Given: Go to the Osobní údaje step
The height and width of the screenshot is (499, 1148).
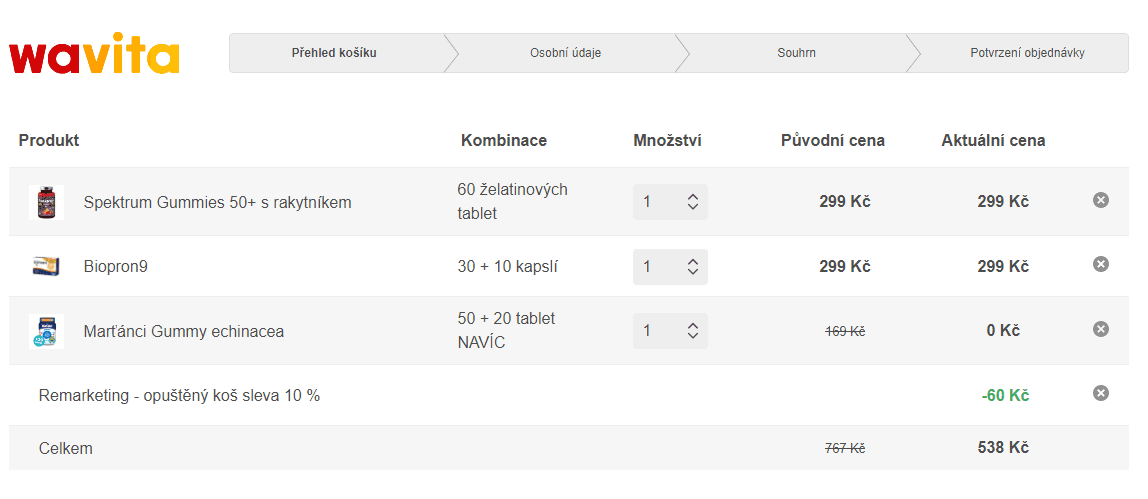Looking at the screenshot, I should tap(565, 53).
